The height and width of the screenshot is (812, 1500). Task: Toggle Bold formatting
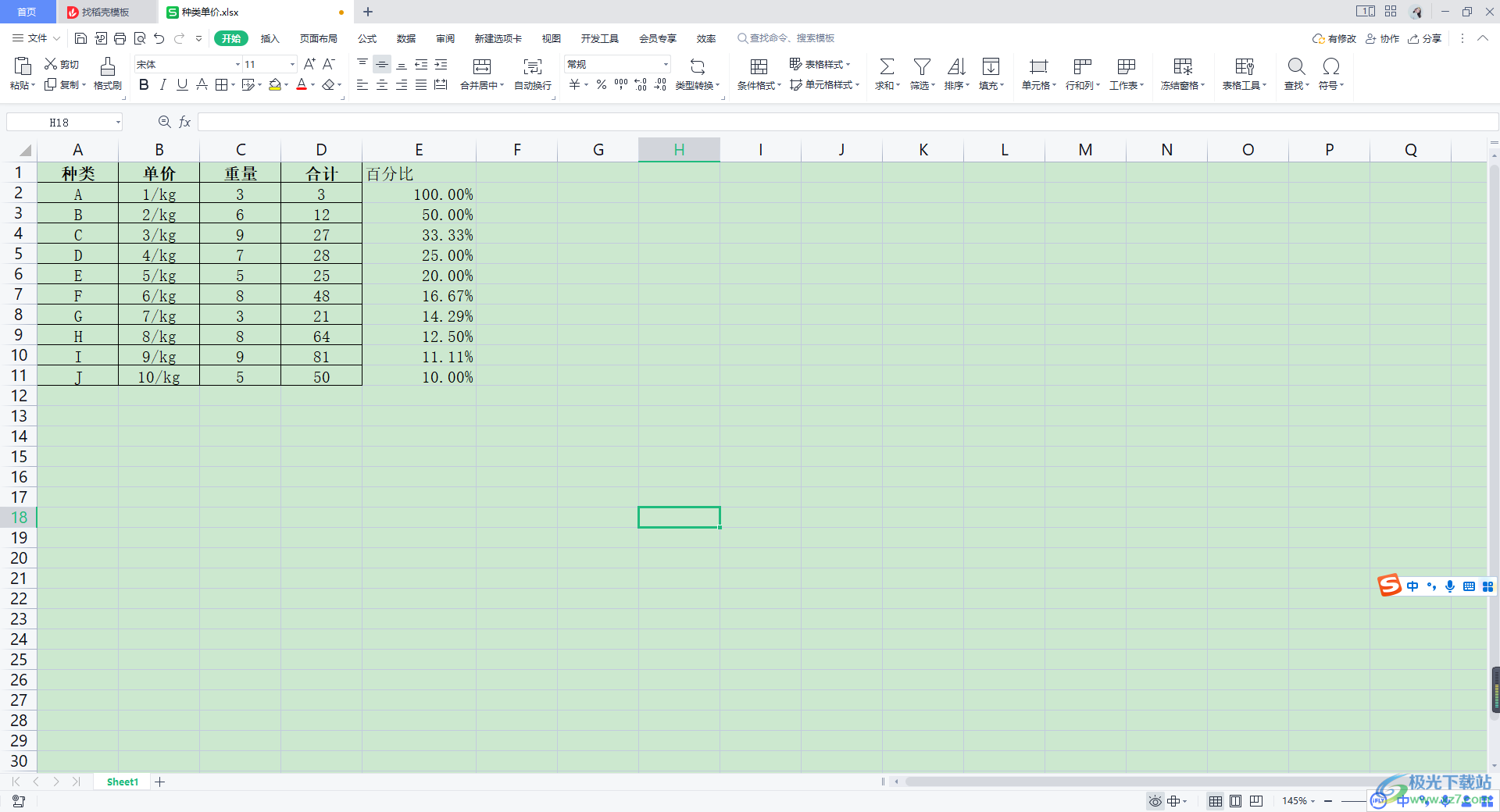point(144,84)
